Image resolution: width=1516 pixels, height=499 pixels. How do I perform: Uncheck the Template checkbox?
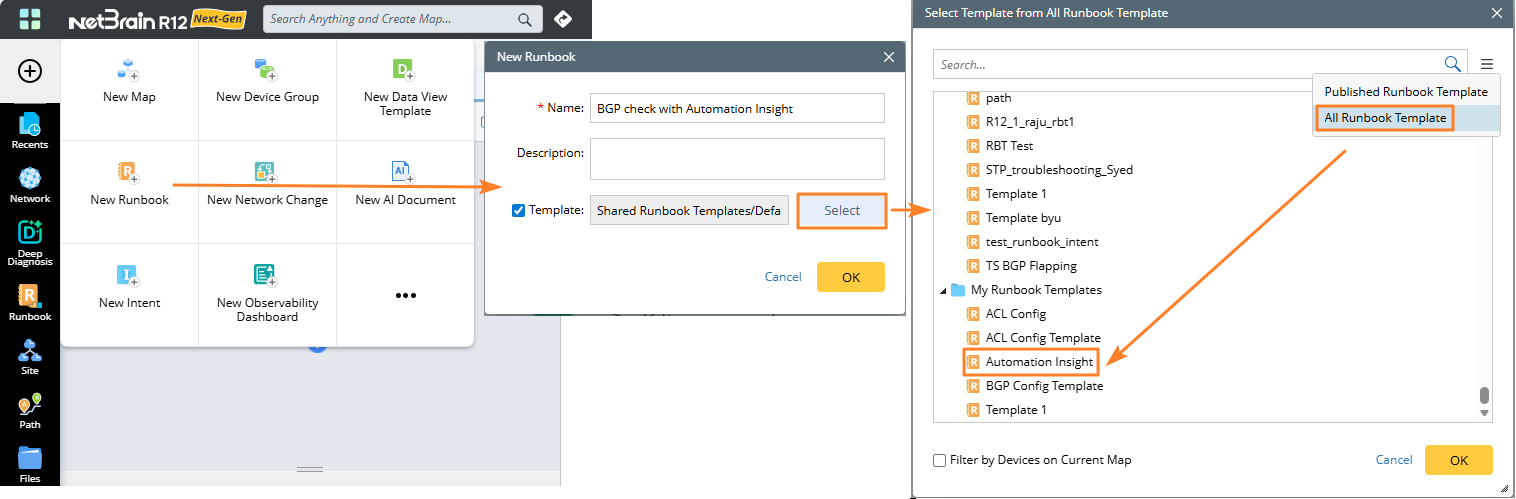[518, 211]
